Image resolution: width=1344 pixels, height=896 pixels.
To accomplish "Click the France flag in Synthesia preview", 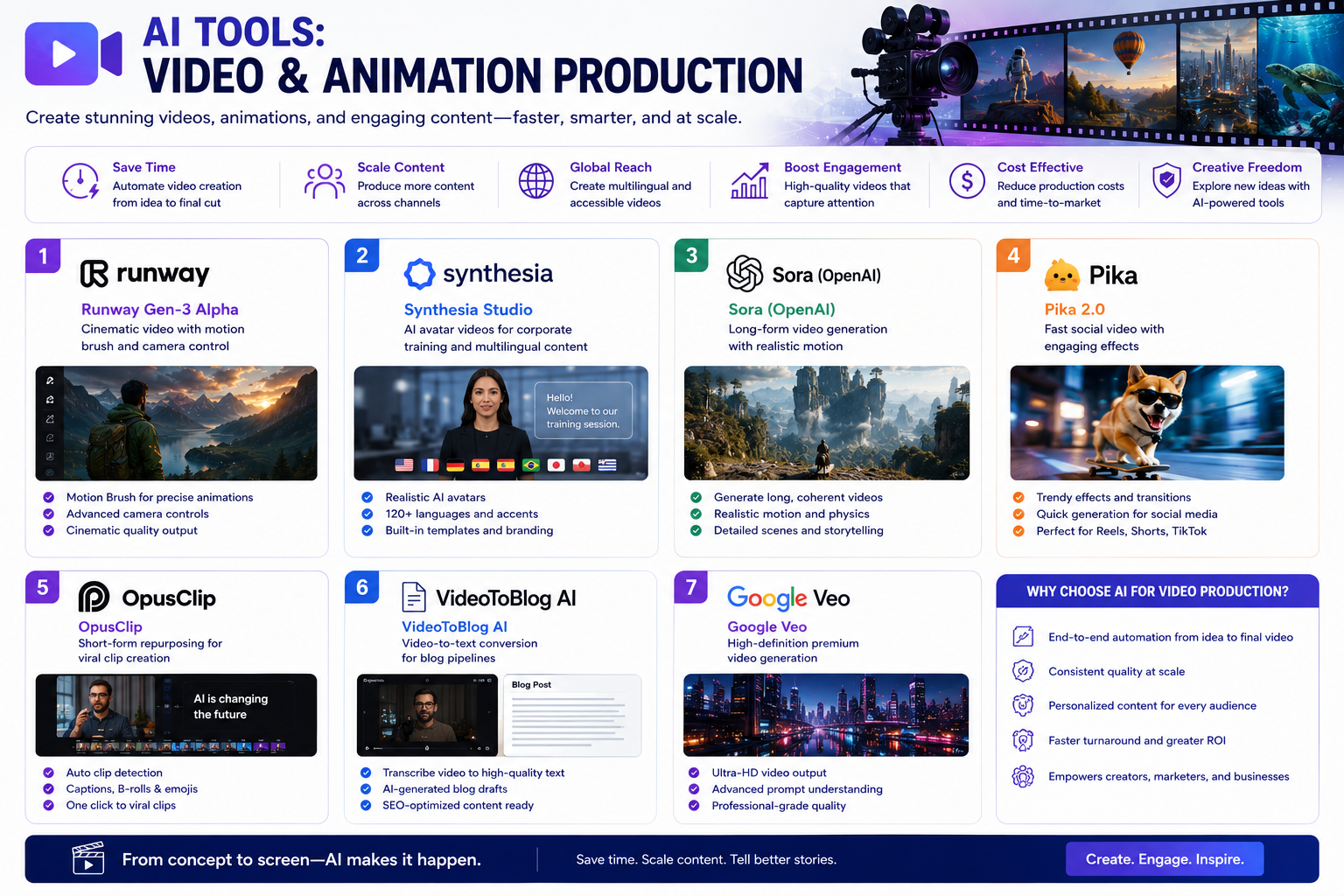I will point(430,465).
